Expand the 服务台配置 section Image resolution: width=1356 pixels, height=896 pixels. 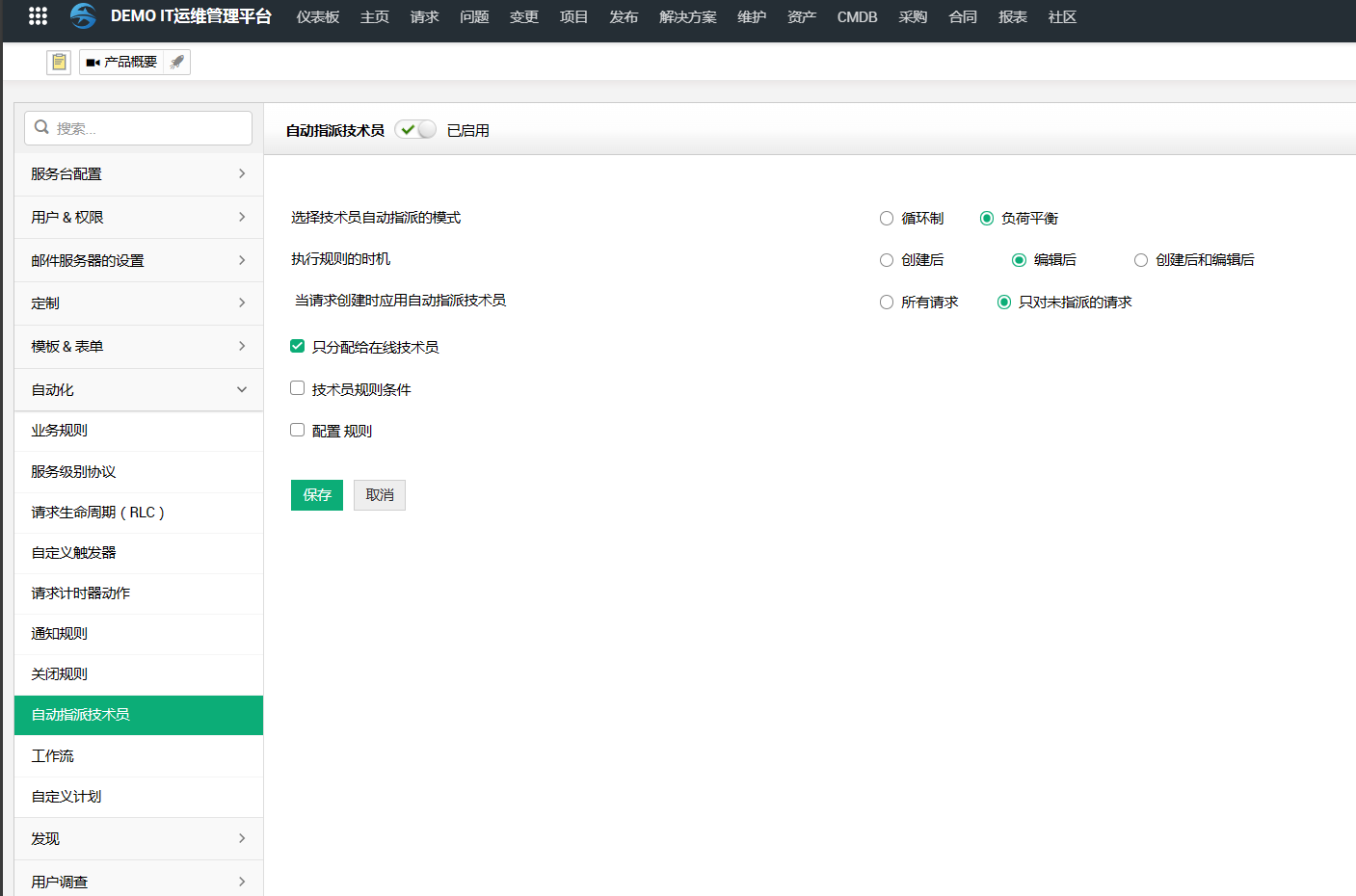tap(138, 174)
